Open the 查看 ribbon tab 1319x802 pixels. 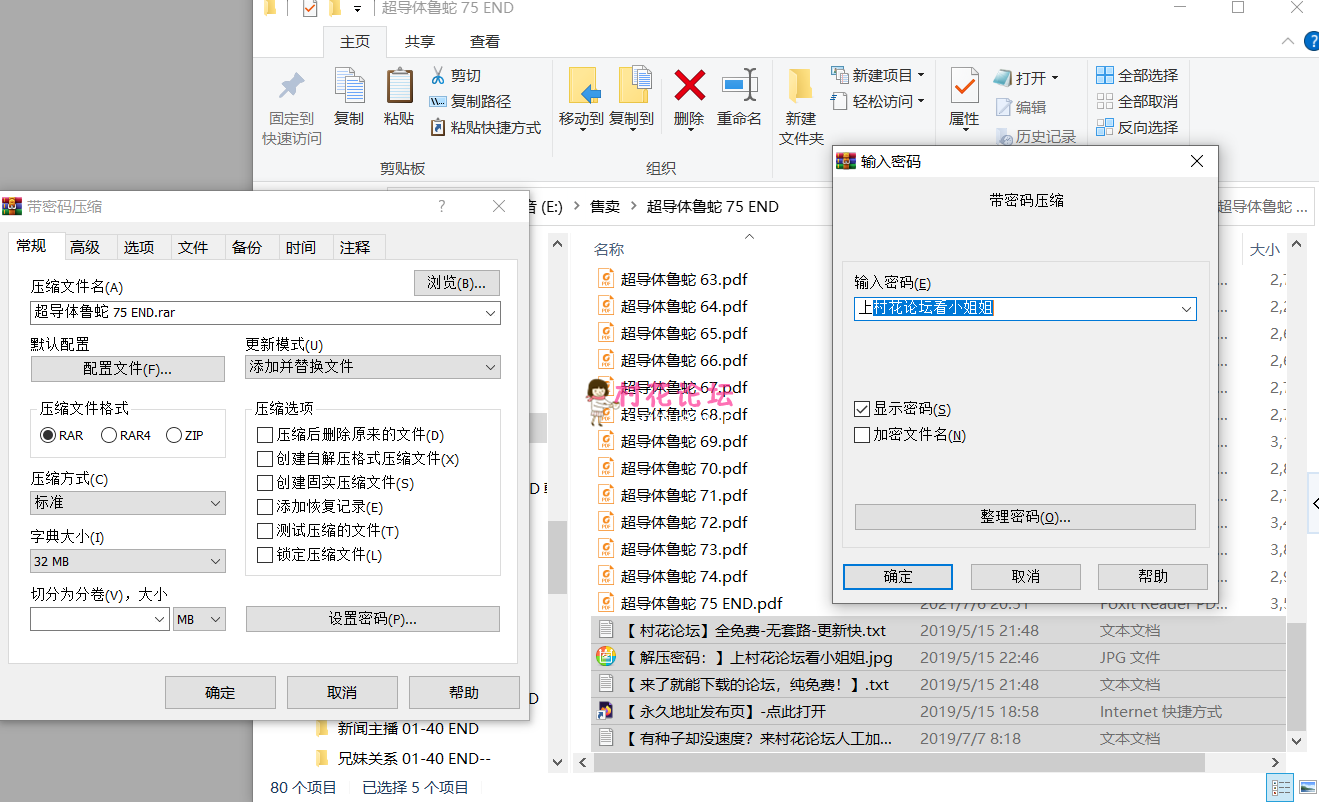(x=485, y=41)
